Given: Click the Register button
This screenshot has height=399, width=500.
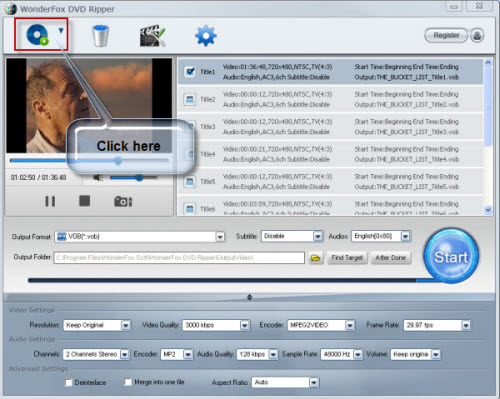Looking at the screenshot, I should [x=446, y=35].
